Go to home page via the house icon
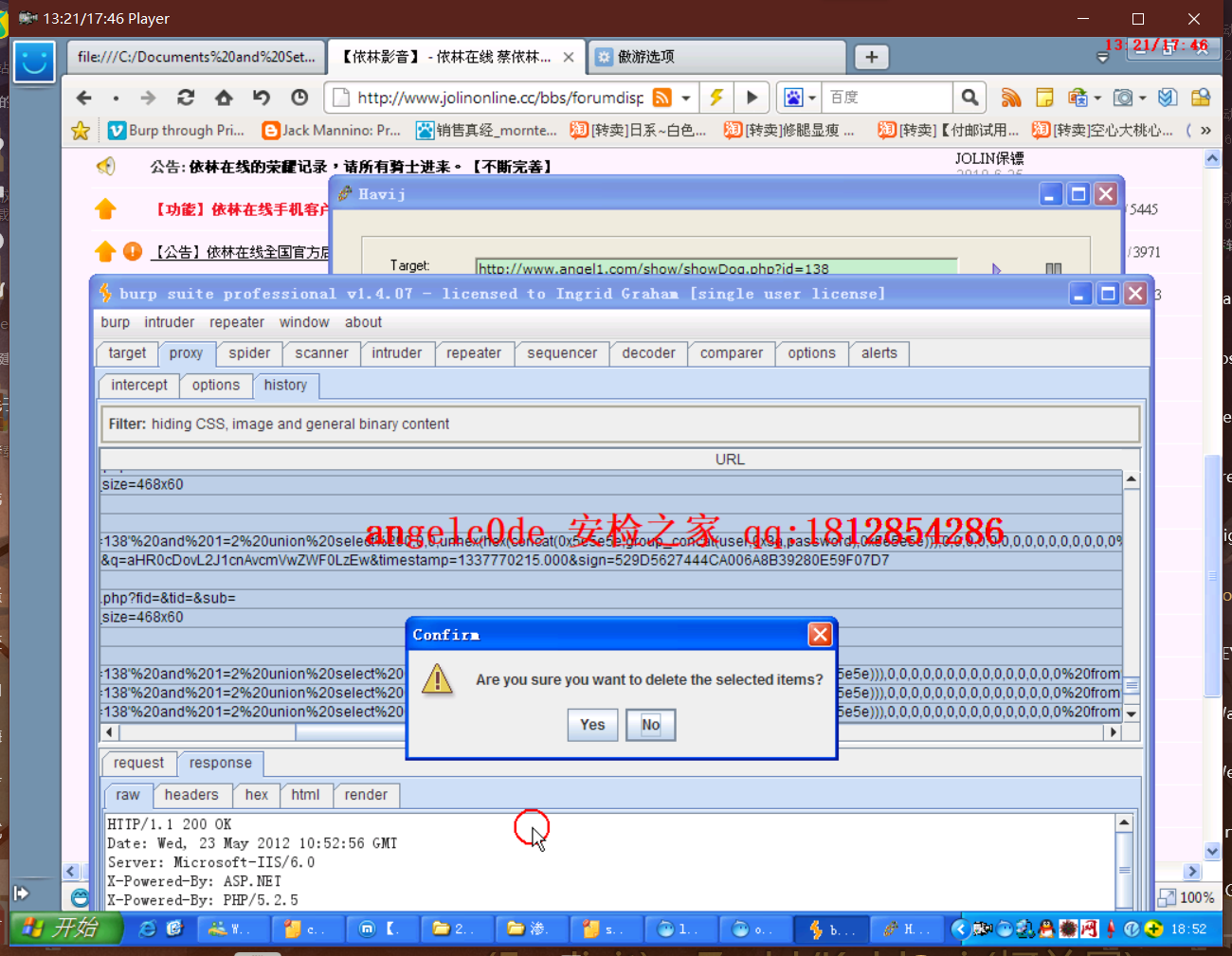The width and height of the screenshot is (1232, 956). point(224,98)
